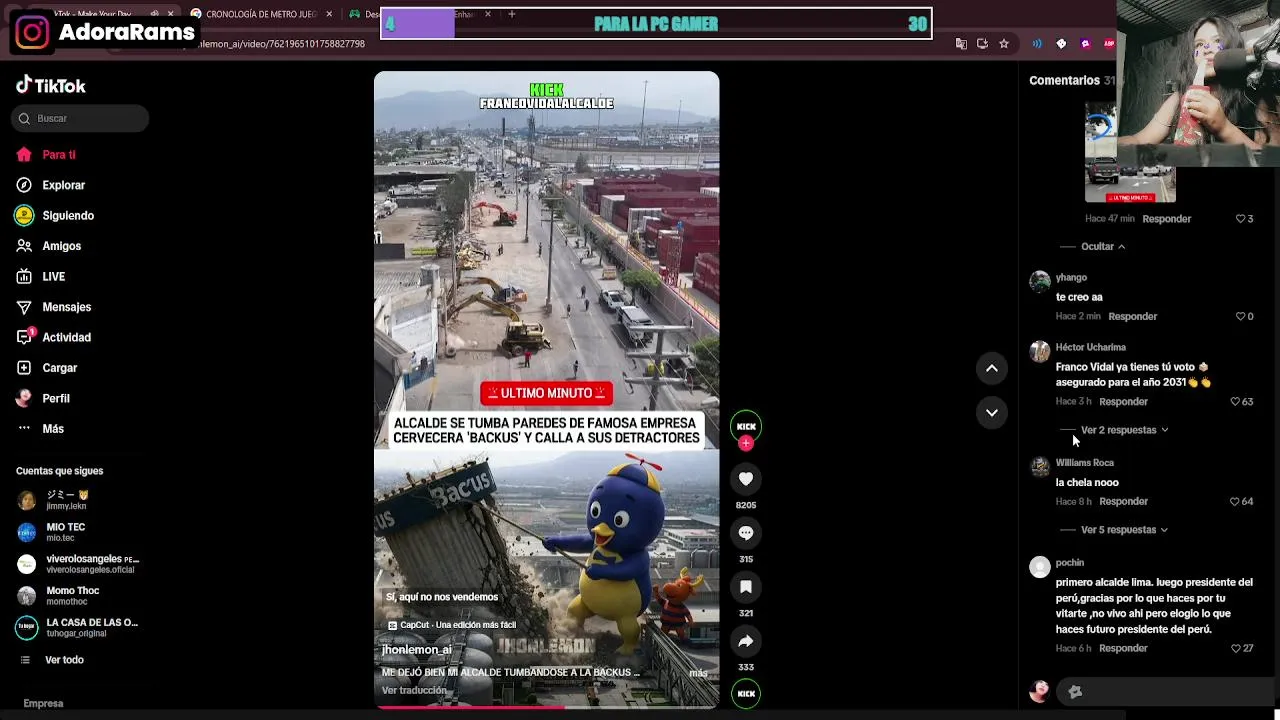Click the Buscar search field
The image size is (1280, 720).
[81, 118]
